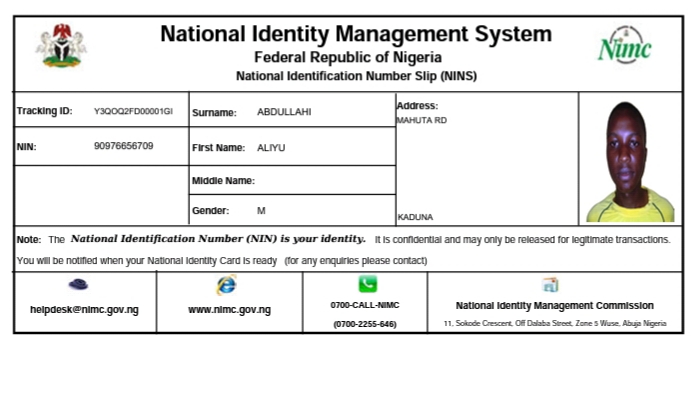Click the Internet Explorer browser icon
Image resolution: width=700 pixels, height=416 pixels.
[226, 285]
